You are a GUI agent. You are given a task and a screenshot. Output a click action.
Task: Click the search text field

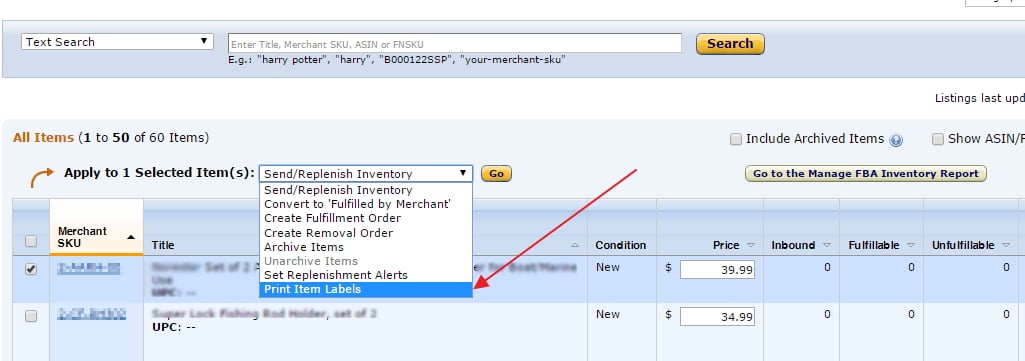[x=454, y=44]
